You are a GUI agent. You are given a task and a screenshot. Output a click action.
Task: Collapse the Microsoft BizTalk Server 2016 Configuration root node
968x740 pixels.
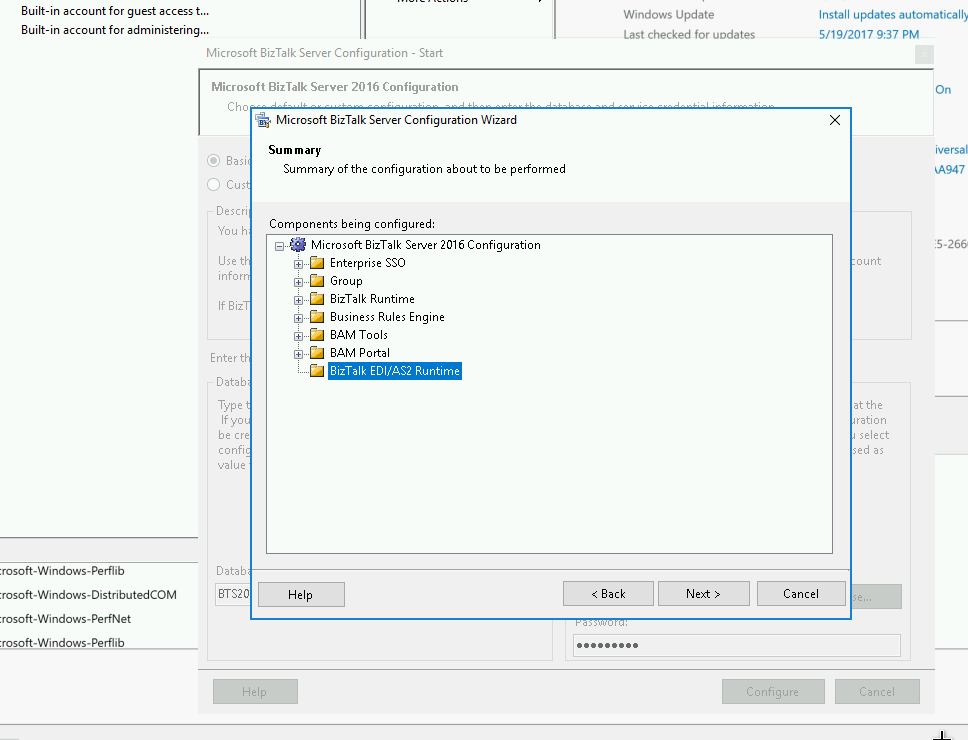pos(280,246)
